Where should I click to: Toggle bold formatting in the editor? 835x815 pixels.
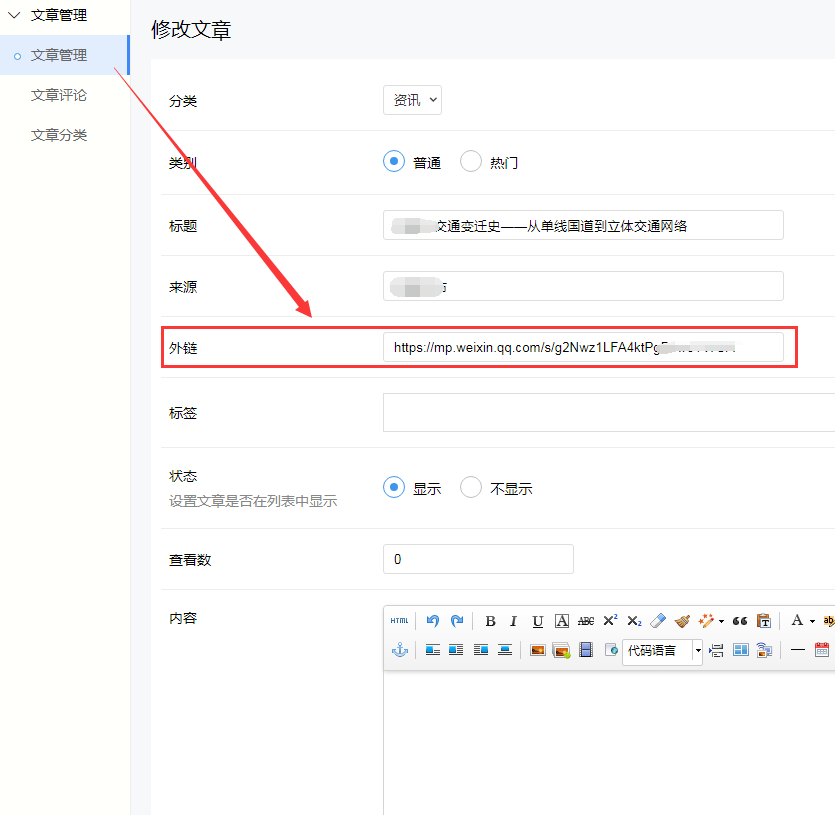(490, 620)
